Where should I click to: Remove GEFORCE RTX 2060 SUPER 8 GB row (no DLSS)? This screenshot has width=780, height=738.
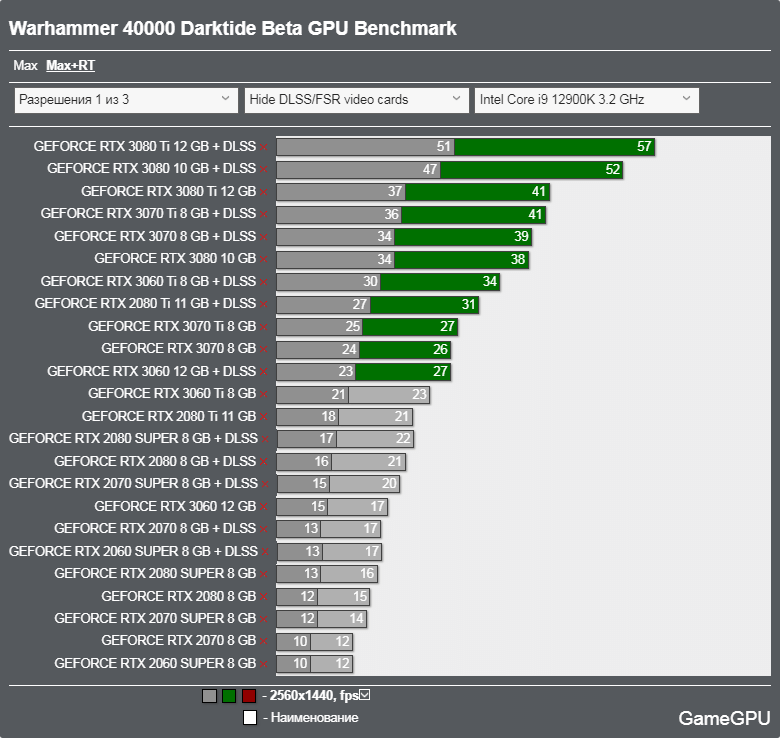point(264,664)
